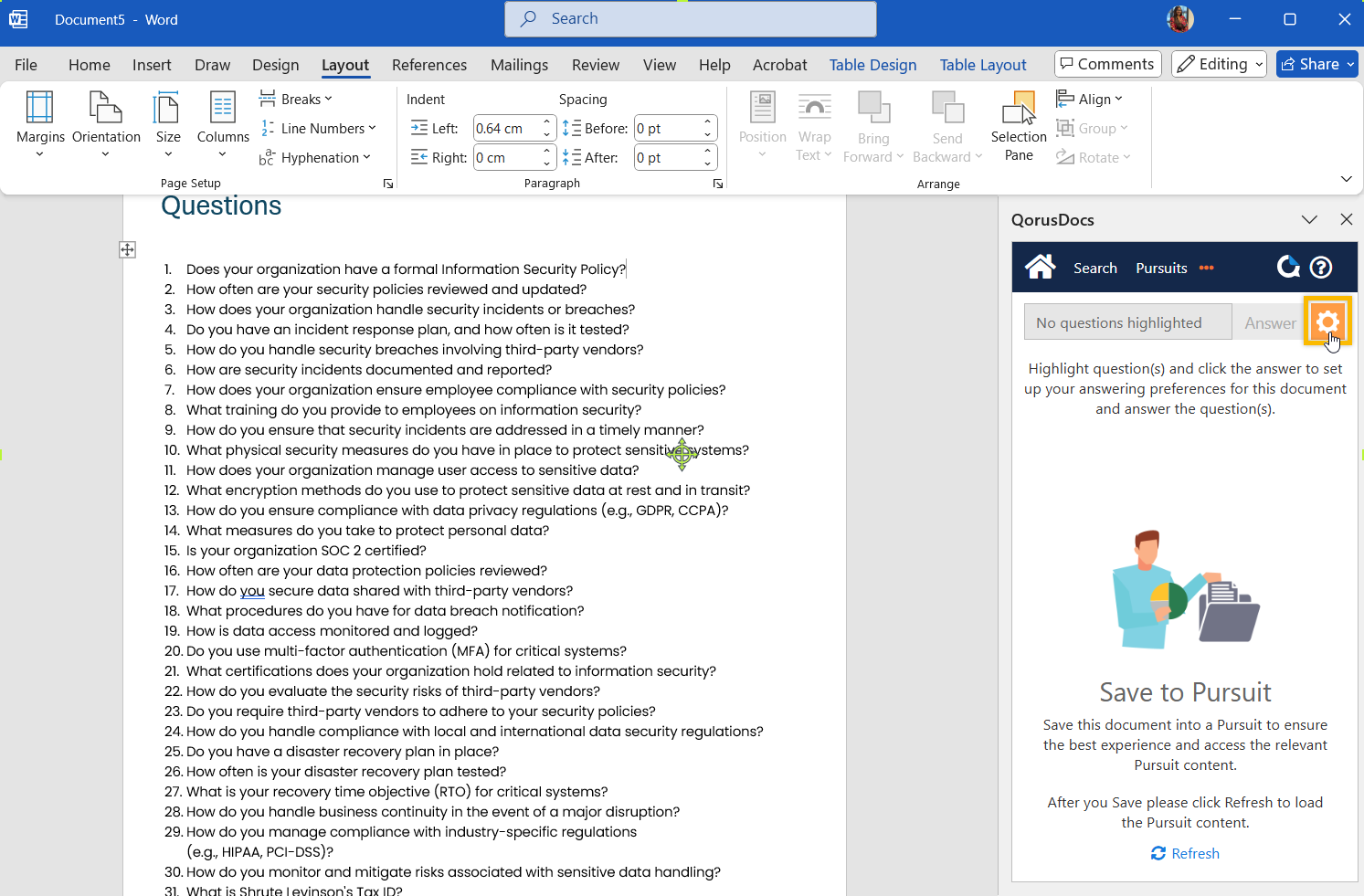Increase the Spacing Before value
Viewport: 1364px width, 896px height.
pyautogui.click(x=708, y=122)
